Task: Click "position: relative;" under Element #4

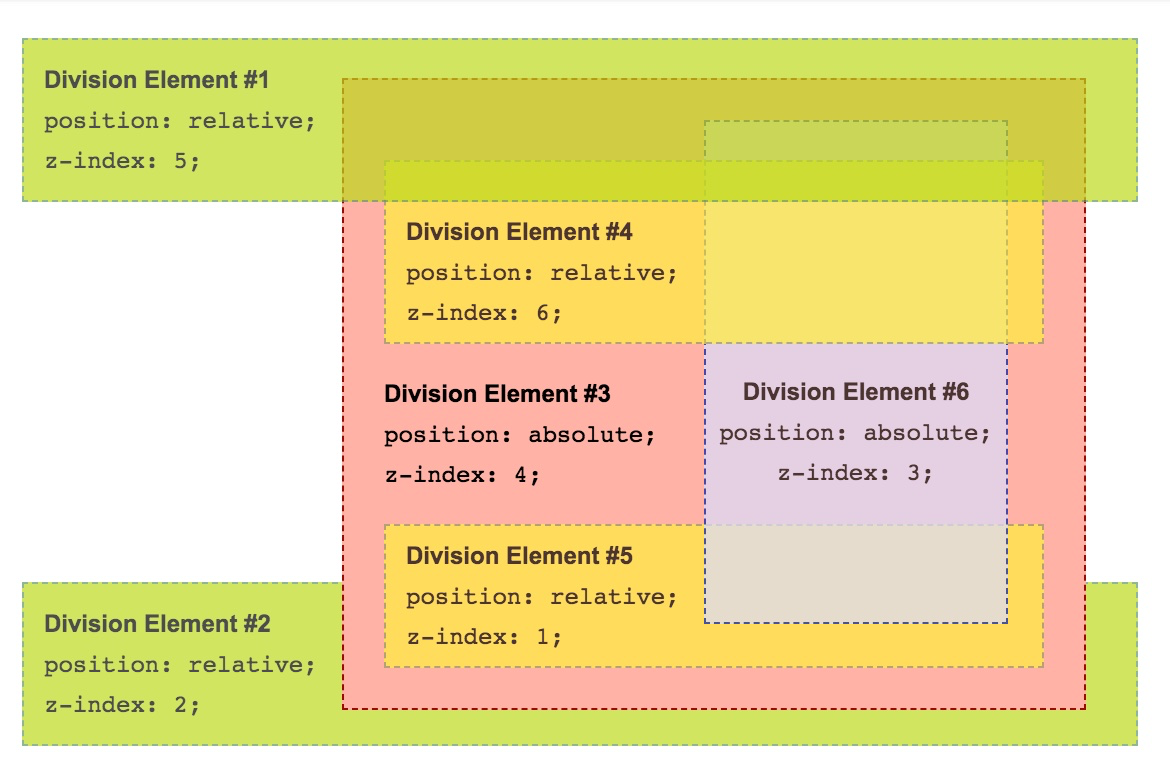Action: pyautogui.click(x=541, y=273)
